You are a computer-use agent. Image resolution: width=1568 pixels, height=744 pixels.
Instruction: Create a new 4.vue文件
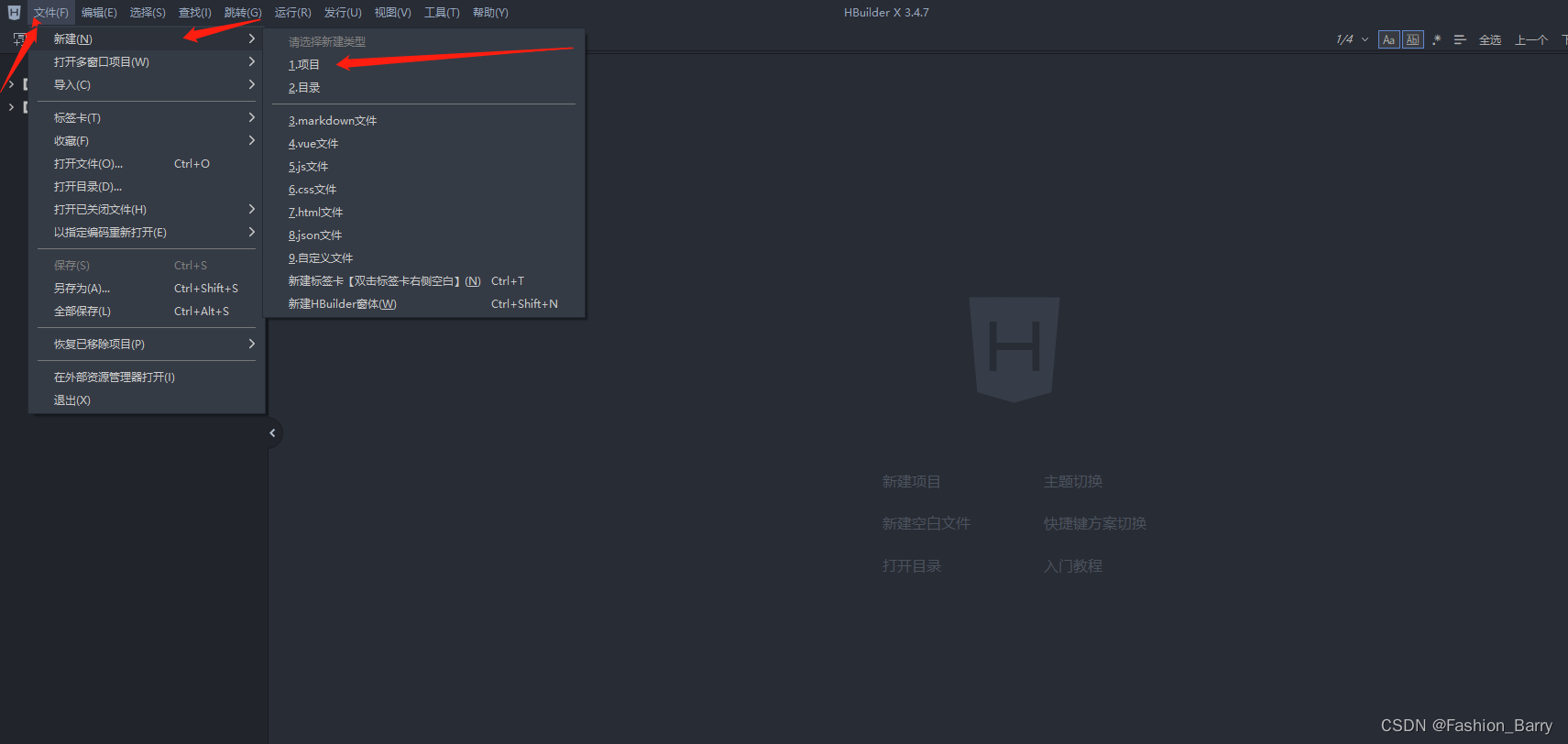[424, 144]
